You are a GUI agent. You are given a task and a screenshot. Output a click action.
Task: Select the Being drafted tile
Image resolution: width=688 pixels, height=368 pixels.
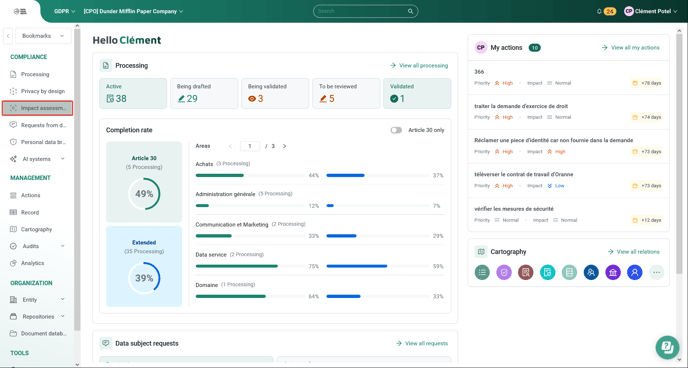pos(204,93)
